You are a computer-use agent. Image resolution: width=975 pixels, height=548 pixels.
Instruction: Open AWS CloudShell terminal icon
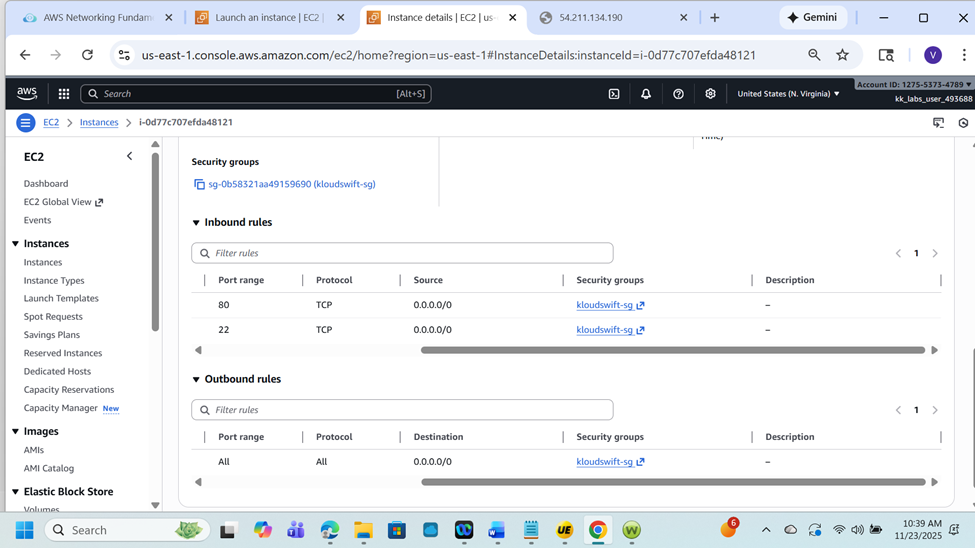tap(614, 94)
